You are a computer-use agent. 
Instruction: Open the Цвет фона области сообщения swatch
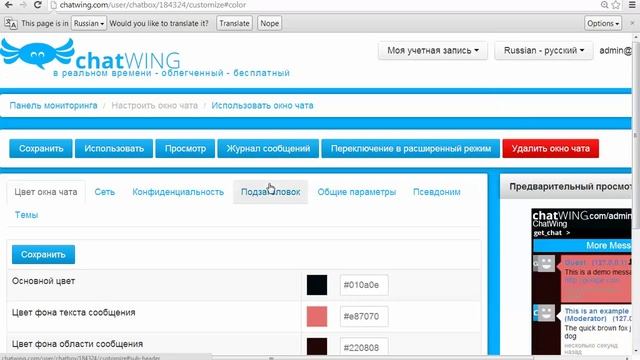pyautogui.click(x=317, y=346)
